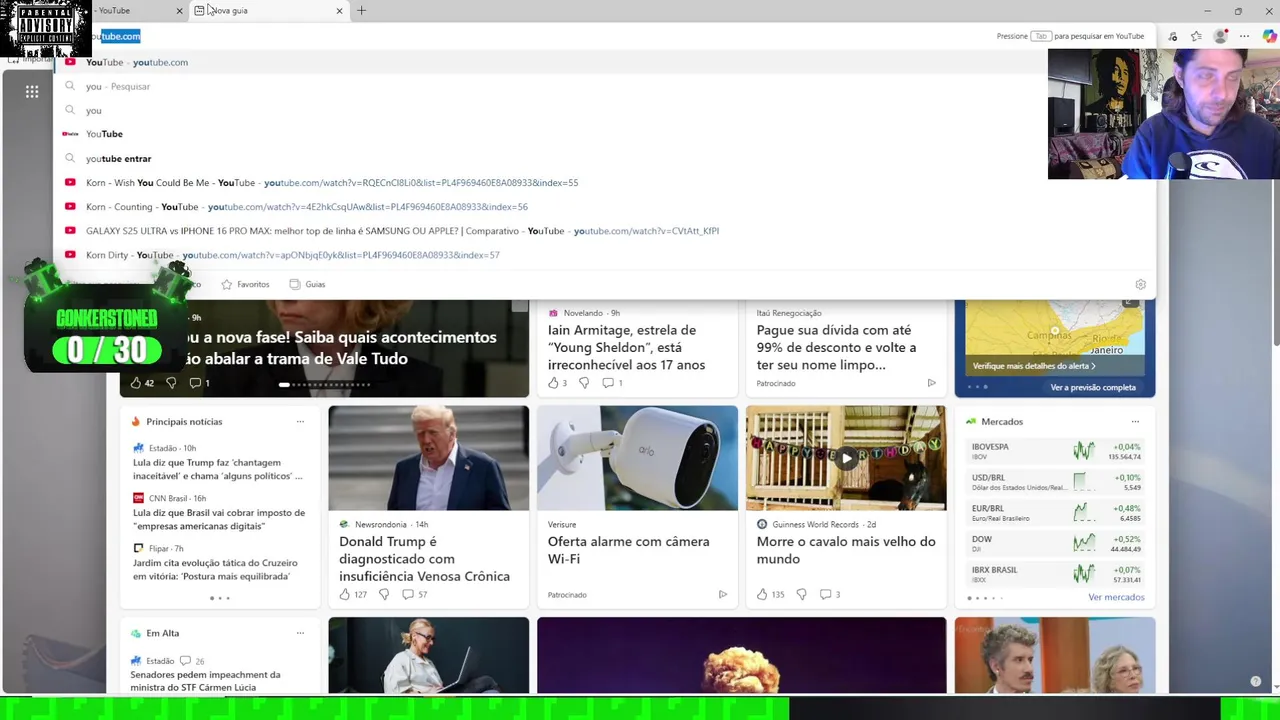Open the Korn Dirty history suggestion
Image resolution: width=1280 pixels, height=720 pixels.
click(604, 255)
